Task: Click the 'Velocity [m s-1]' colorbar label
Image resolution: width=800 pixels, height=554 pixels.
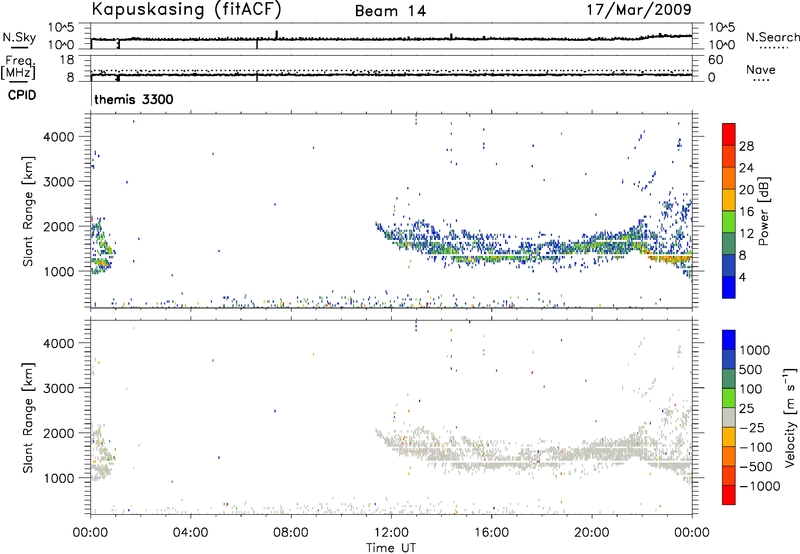Action: (x=790, y=417)
